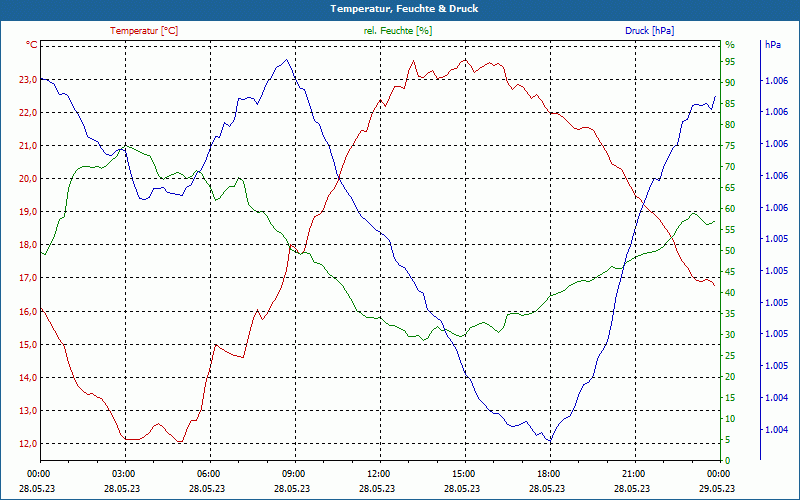Click the '15,0' temperature axis value
Screen dimensions: 800x500
(28, 344)
